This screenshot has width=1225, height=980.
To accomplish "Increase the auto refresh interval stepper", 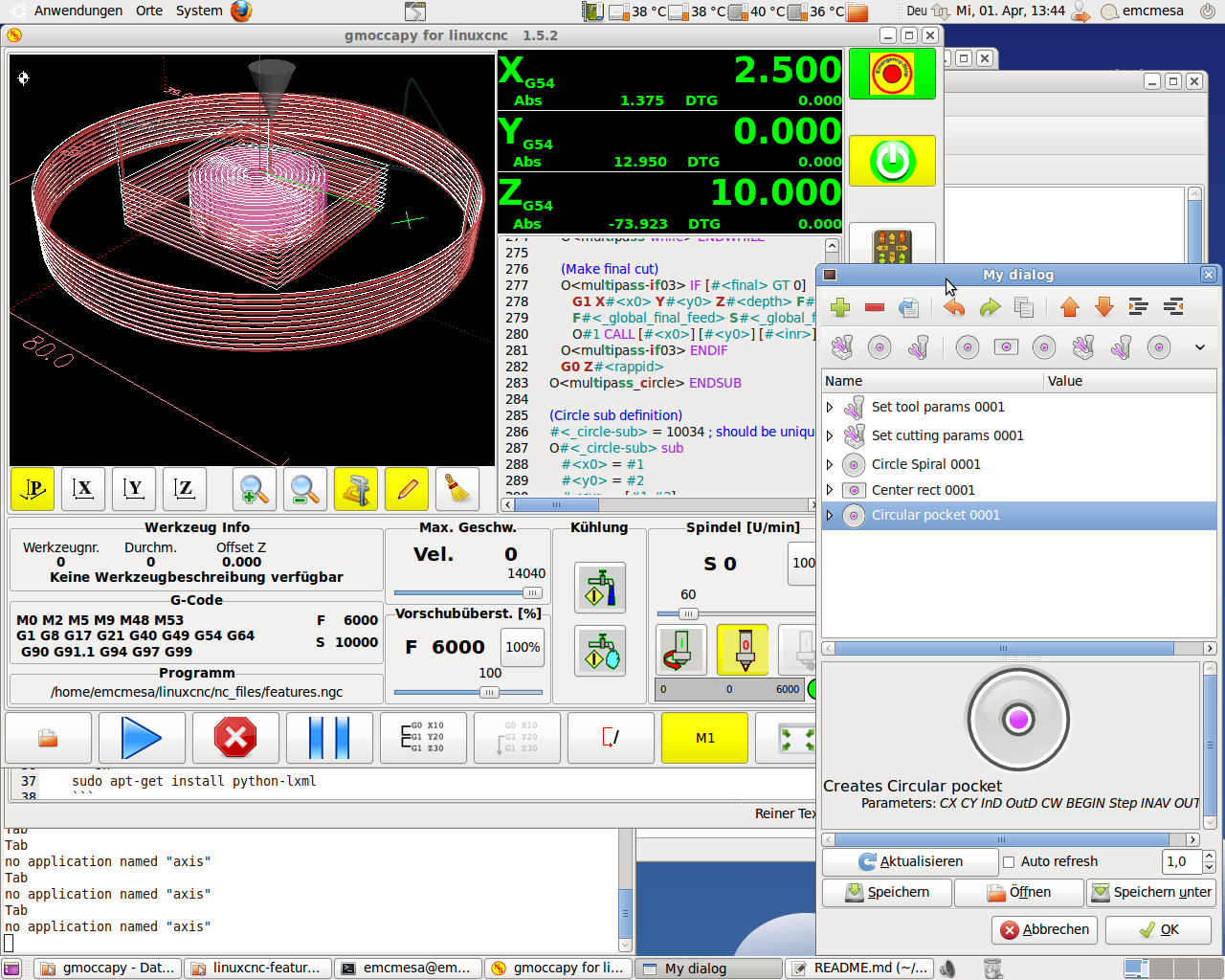I will click(x=1209, y=856).
